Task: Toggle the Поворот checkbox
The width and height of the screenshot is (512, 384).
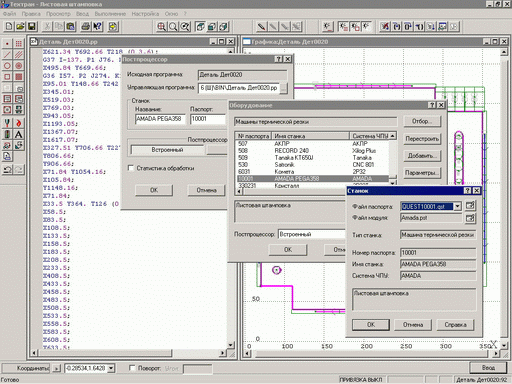Action: click(x=132, y=368)
